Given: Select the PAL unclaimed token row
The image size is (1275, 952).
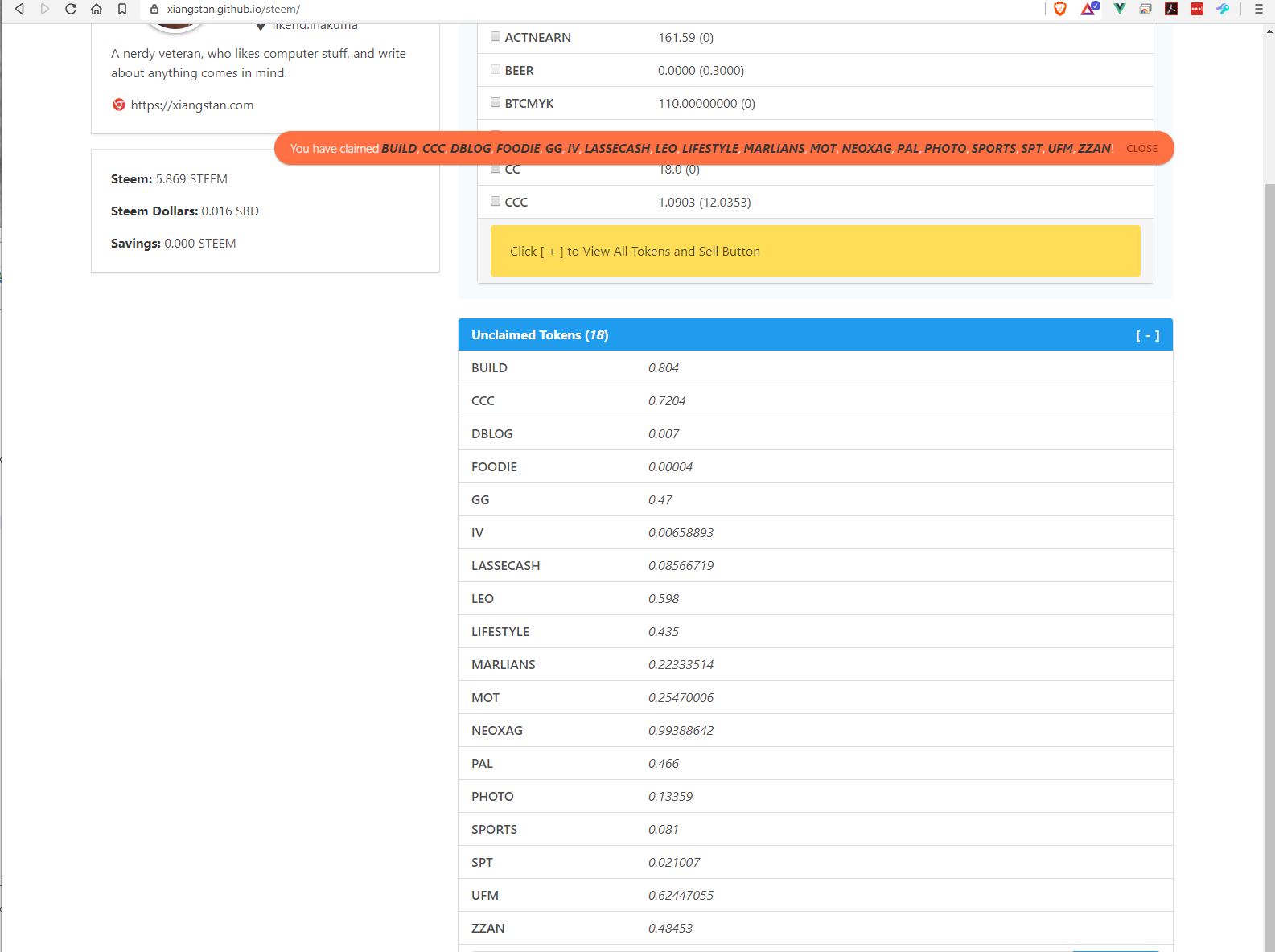Looking at the screenshot, I should (x=815, y=763).
